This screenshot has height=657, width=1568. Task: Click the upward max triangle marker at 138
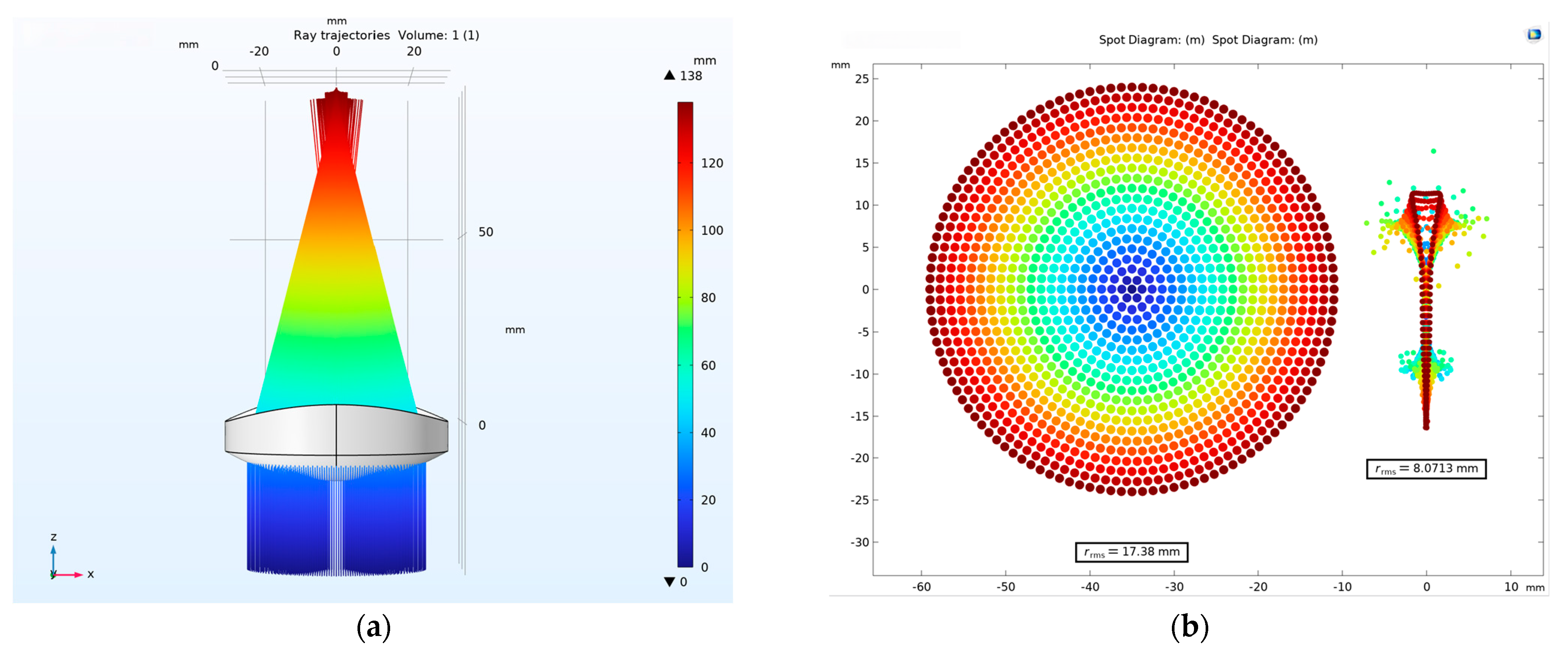coord(670,75)
